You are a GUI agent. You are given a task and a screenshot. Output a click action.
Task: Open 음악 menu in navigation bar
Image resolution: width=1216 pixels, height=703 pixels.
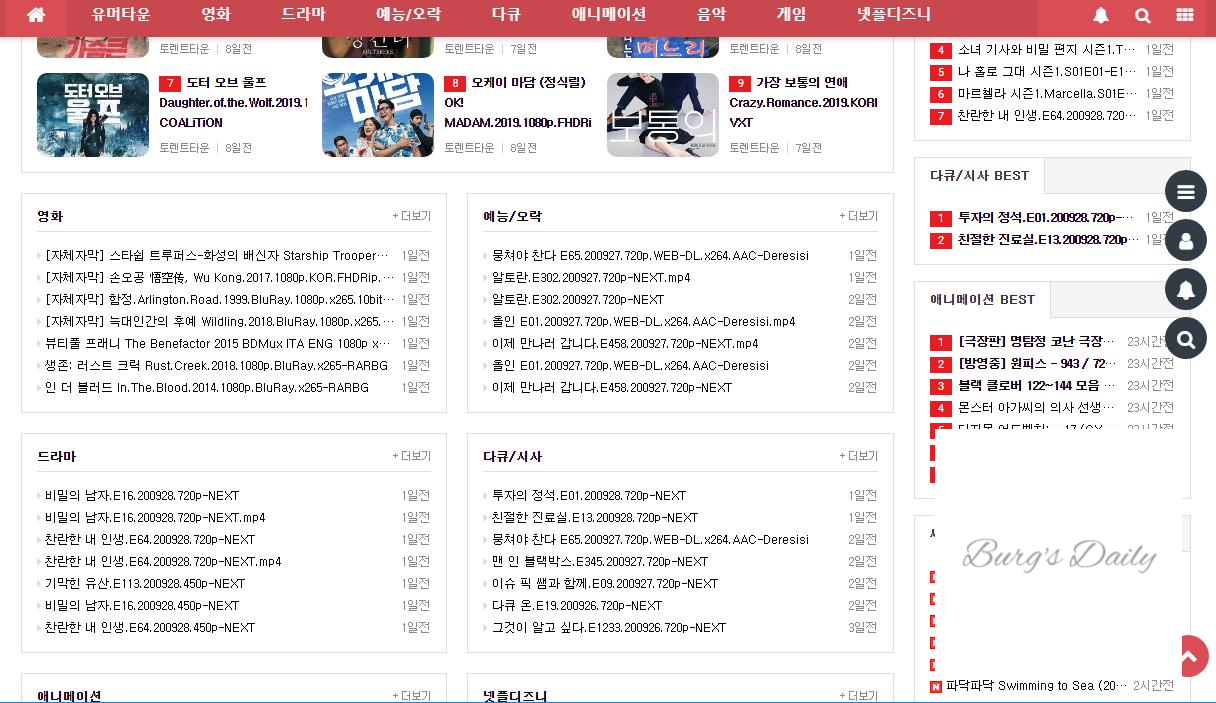(711, 14)
